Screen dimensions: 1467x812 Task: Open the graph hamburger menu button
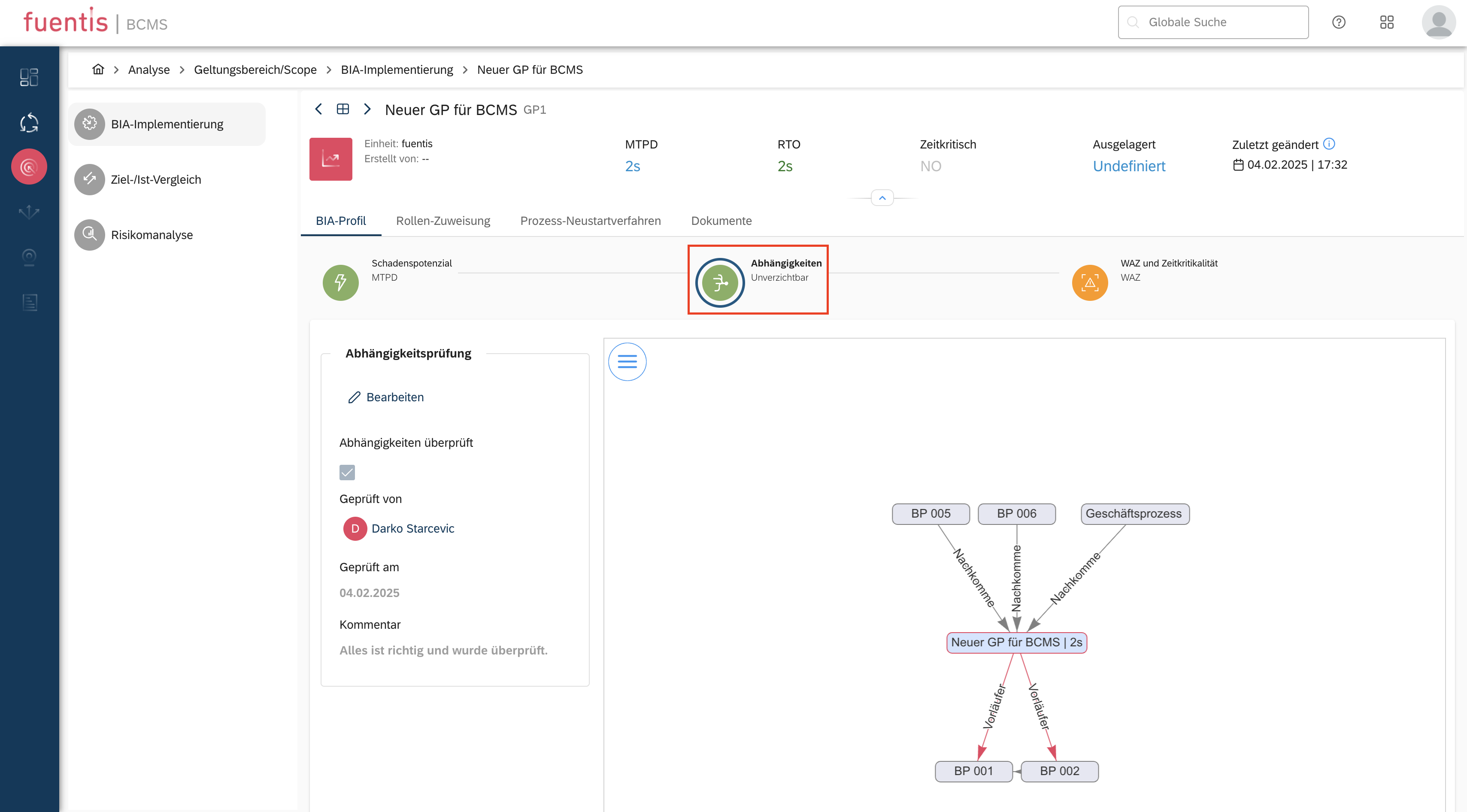click(627, 362)
